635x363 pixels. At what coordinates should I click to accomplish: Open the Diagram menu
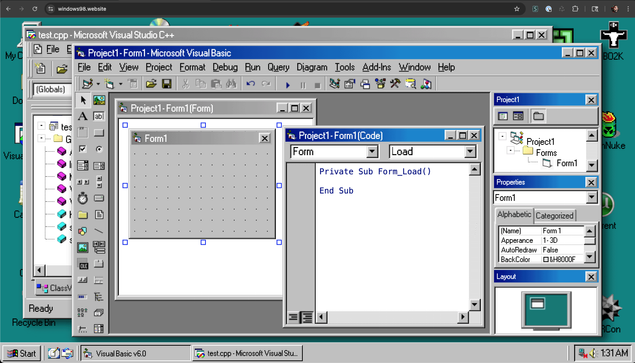(311, 67)
